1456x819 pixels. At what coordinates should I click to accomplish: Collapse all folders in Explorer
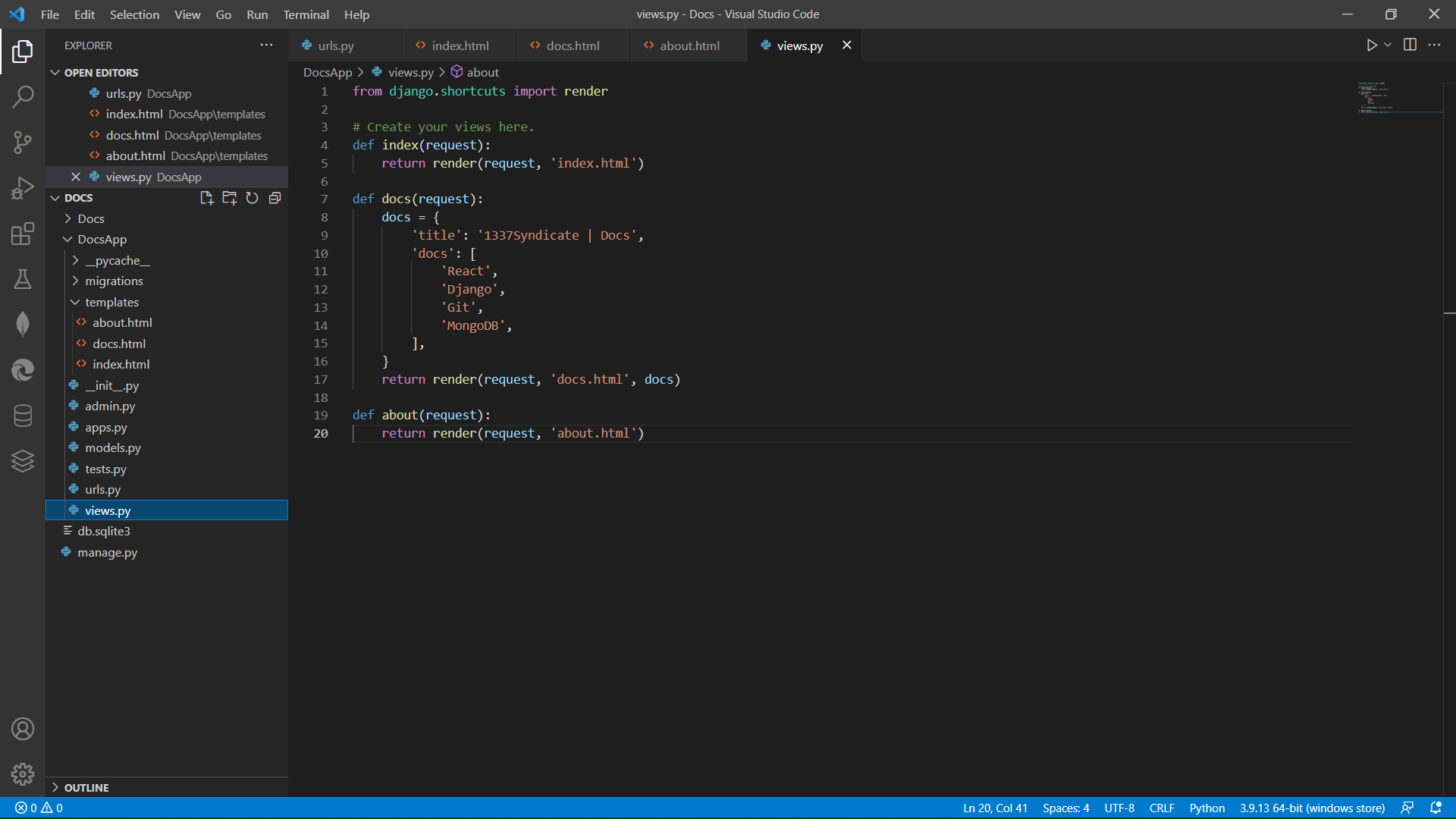pyautogui.click(x=275, y=198)
